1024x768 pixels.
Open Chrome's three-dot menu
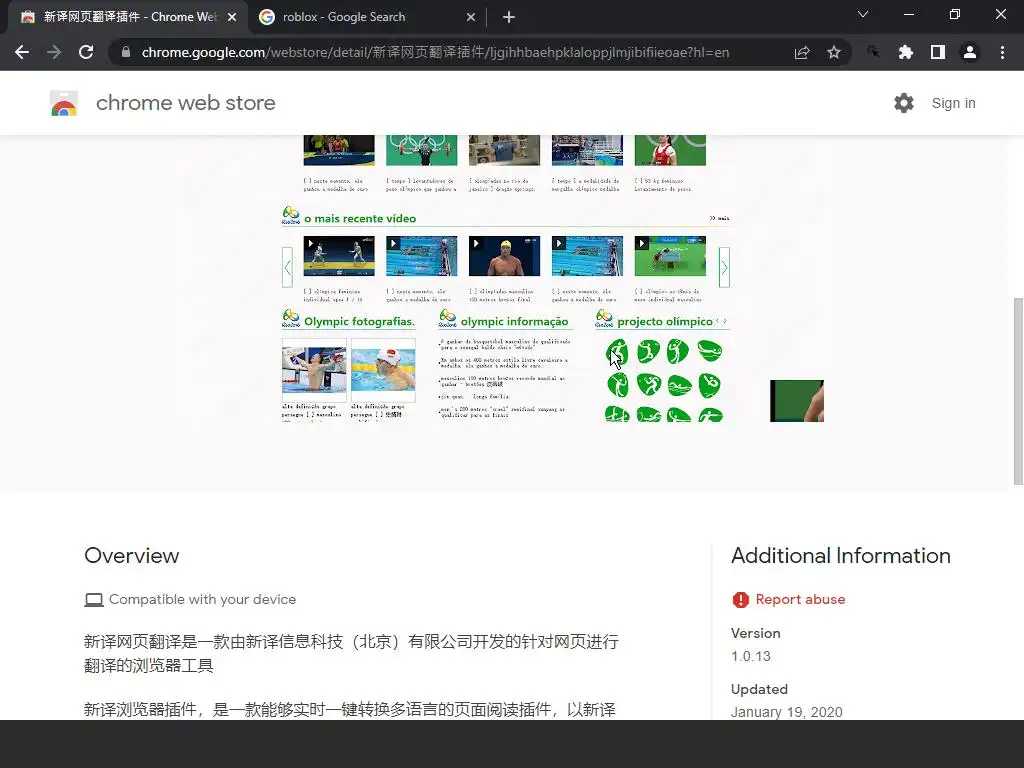click(1002, 52)
